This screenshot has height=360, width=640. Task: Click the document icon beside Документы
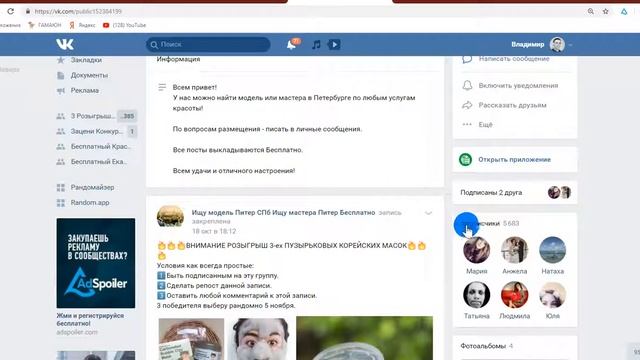tap(61, 76)
